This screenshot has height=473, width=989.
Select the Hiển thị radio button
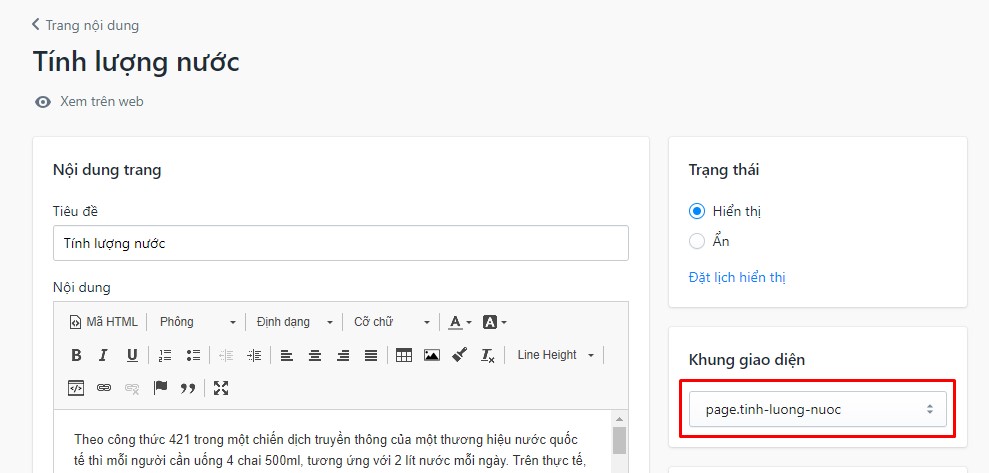(696, 211)
